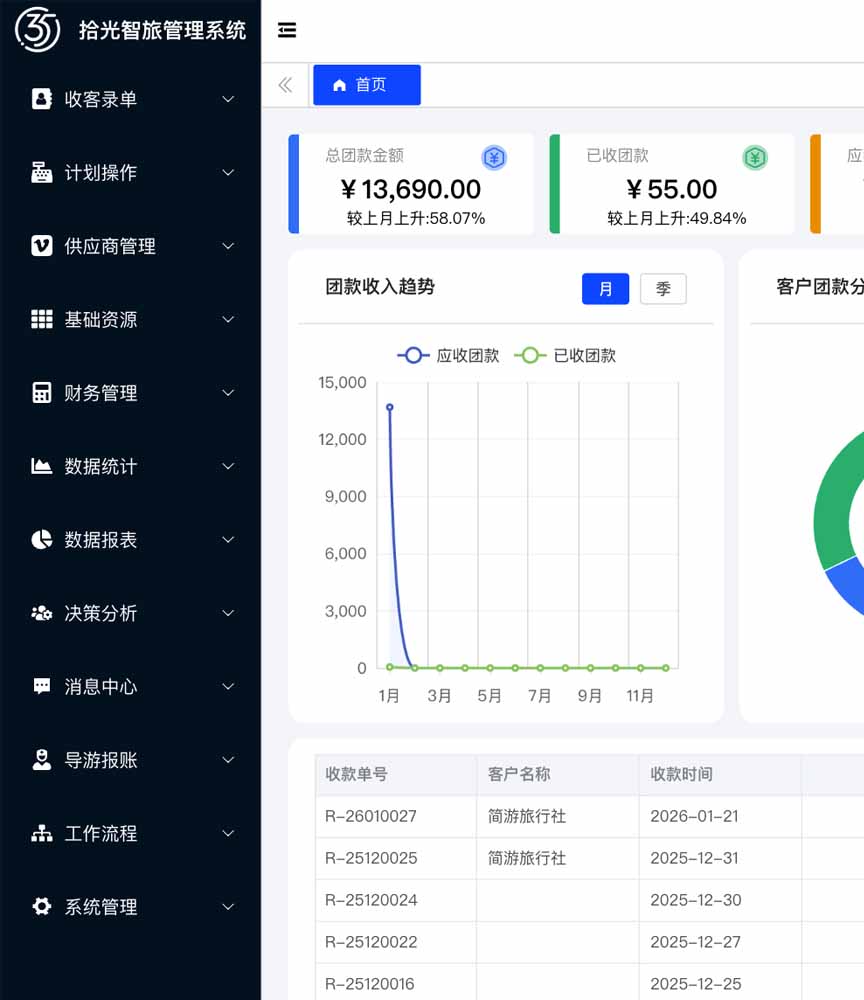The width and height of the screenshot is (864, 1000).
Task: Click receipt number R-26010027
Action: 371,816
